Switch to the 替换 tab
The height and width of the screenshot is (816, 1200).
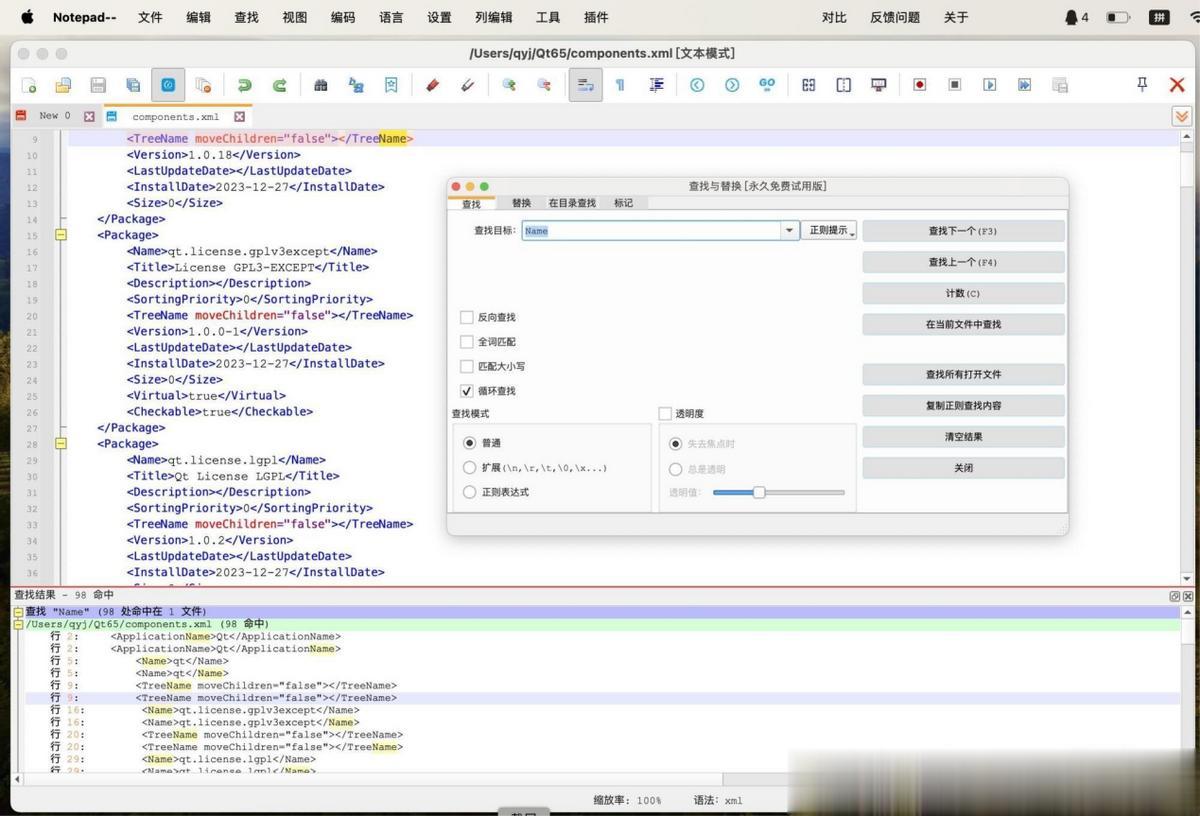coord(521,203)
